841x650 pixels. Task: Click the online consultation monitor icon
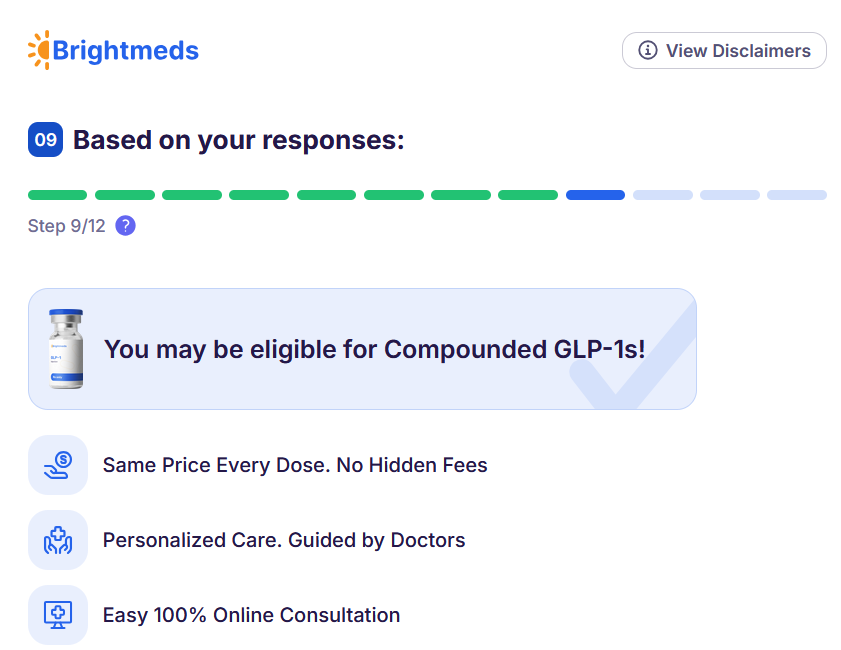coord(58,615)
